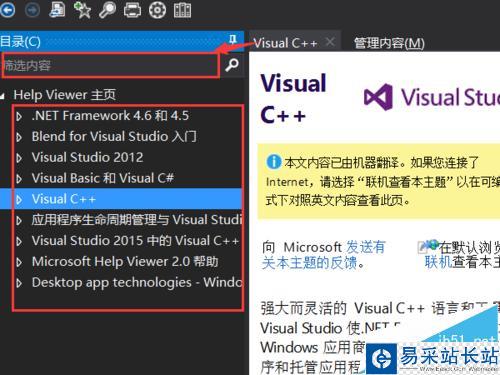Open the 发送有关本主题的反馈 link

[x=323, y=255]
